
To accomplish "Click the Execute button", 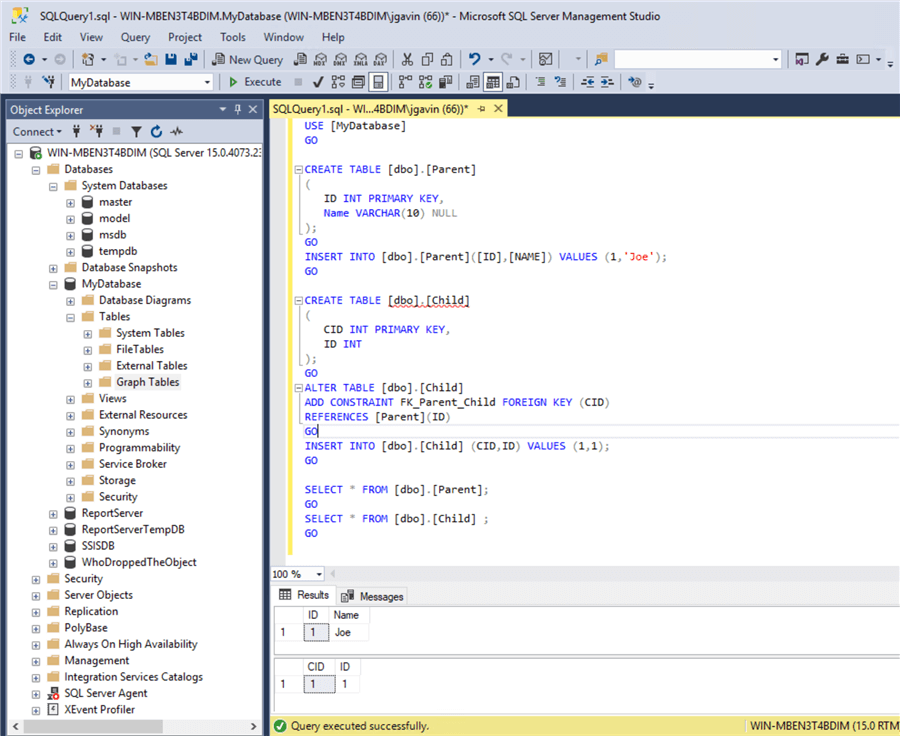I will [x=255, y=82].
